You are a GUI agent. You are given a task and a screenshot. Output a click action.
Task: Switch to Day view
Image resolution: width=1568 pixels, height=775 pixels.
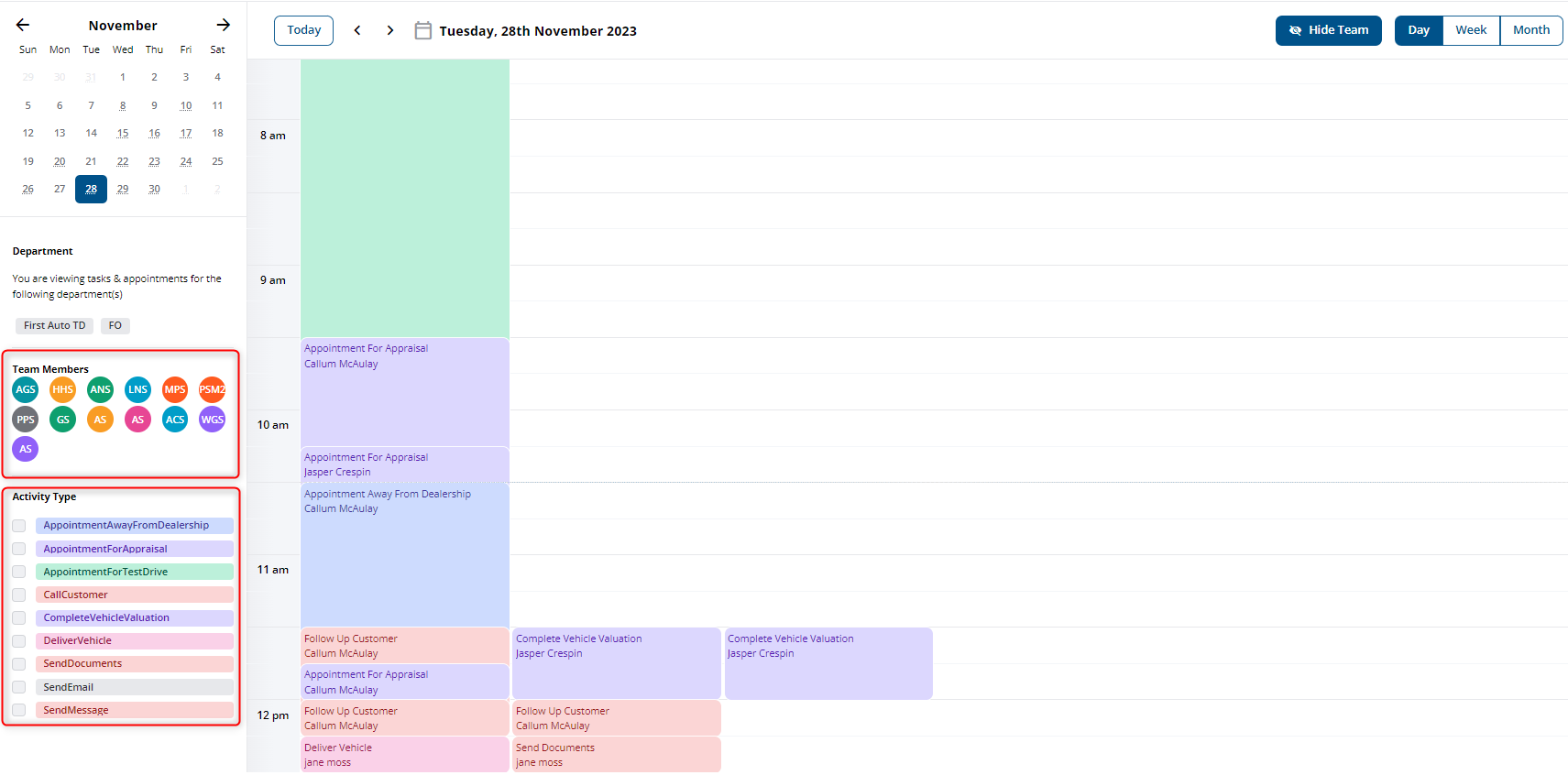[1419, 30]
